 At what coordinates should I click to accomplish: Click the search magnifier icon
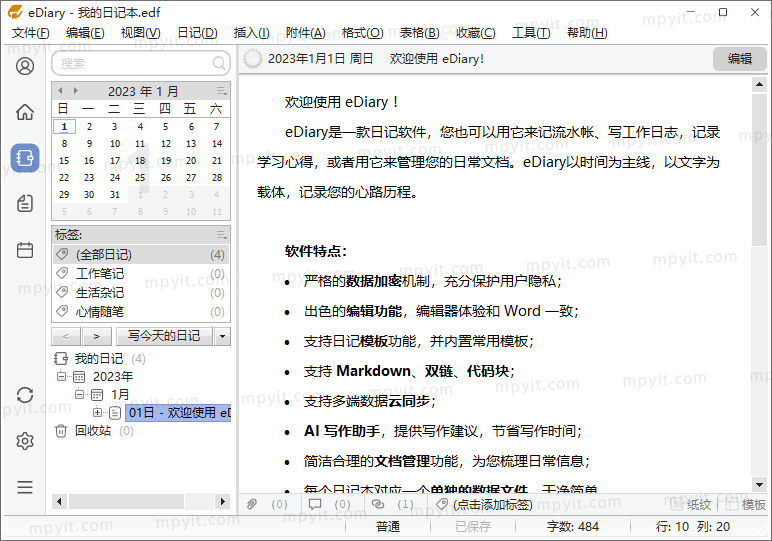[x=219, y=64]
